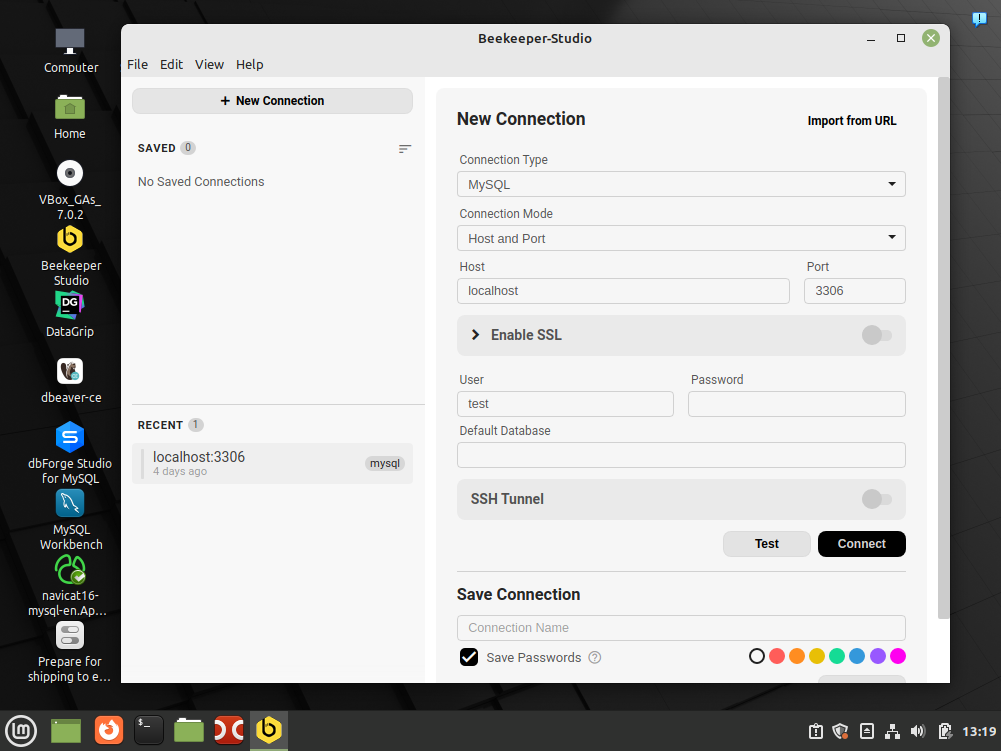Open recent connection localhost:3306
This screenshot has width=1001, height=751.
point(272,463)
